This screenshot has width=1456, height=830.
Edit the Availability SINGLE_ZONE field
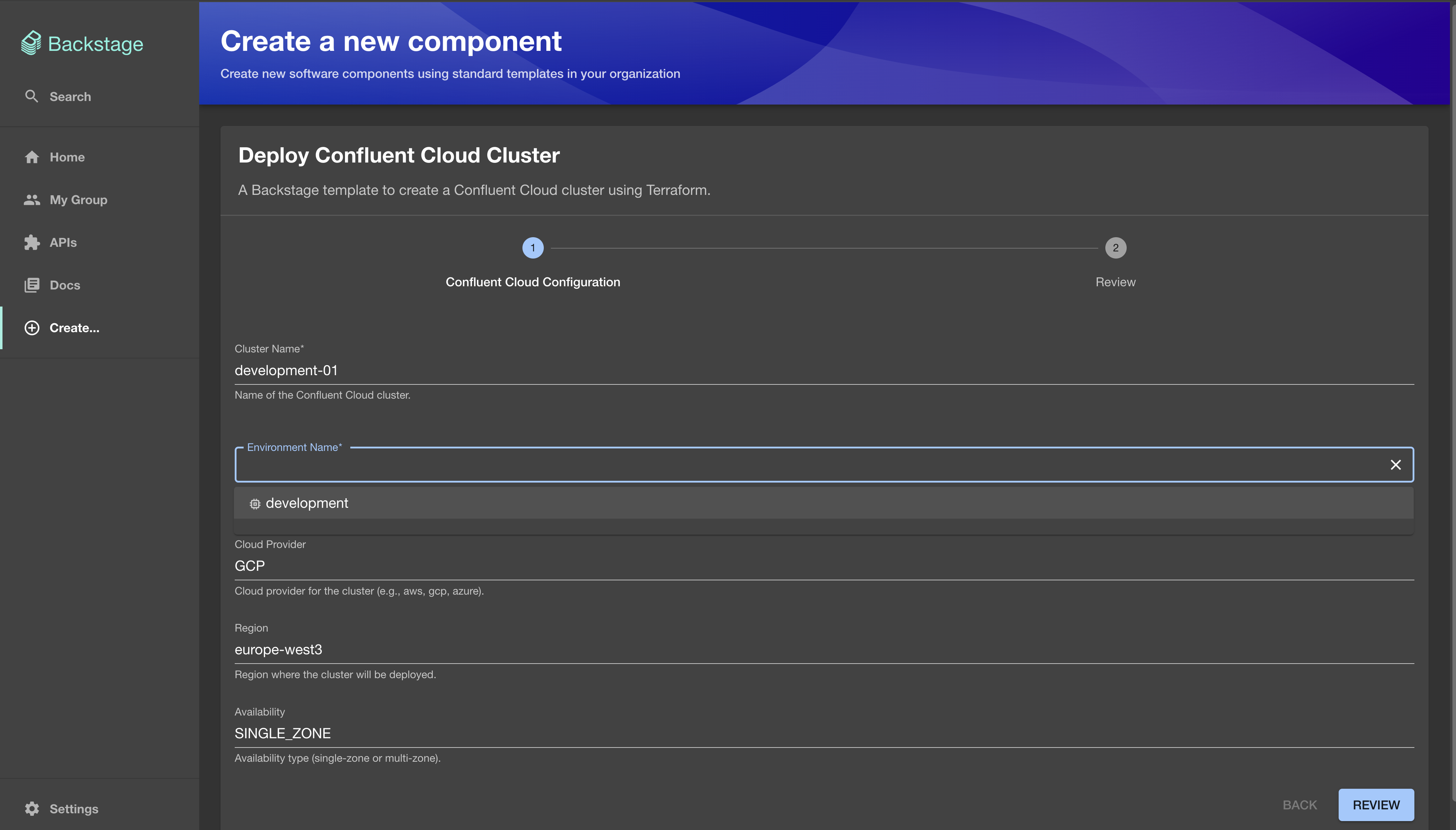[824, 734]
